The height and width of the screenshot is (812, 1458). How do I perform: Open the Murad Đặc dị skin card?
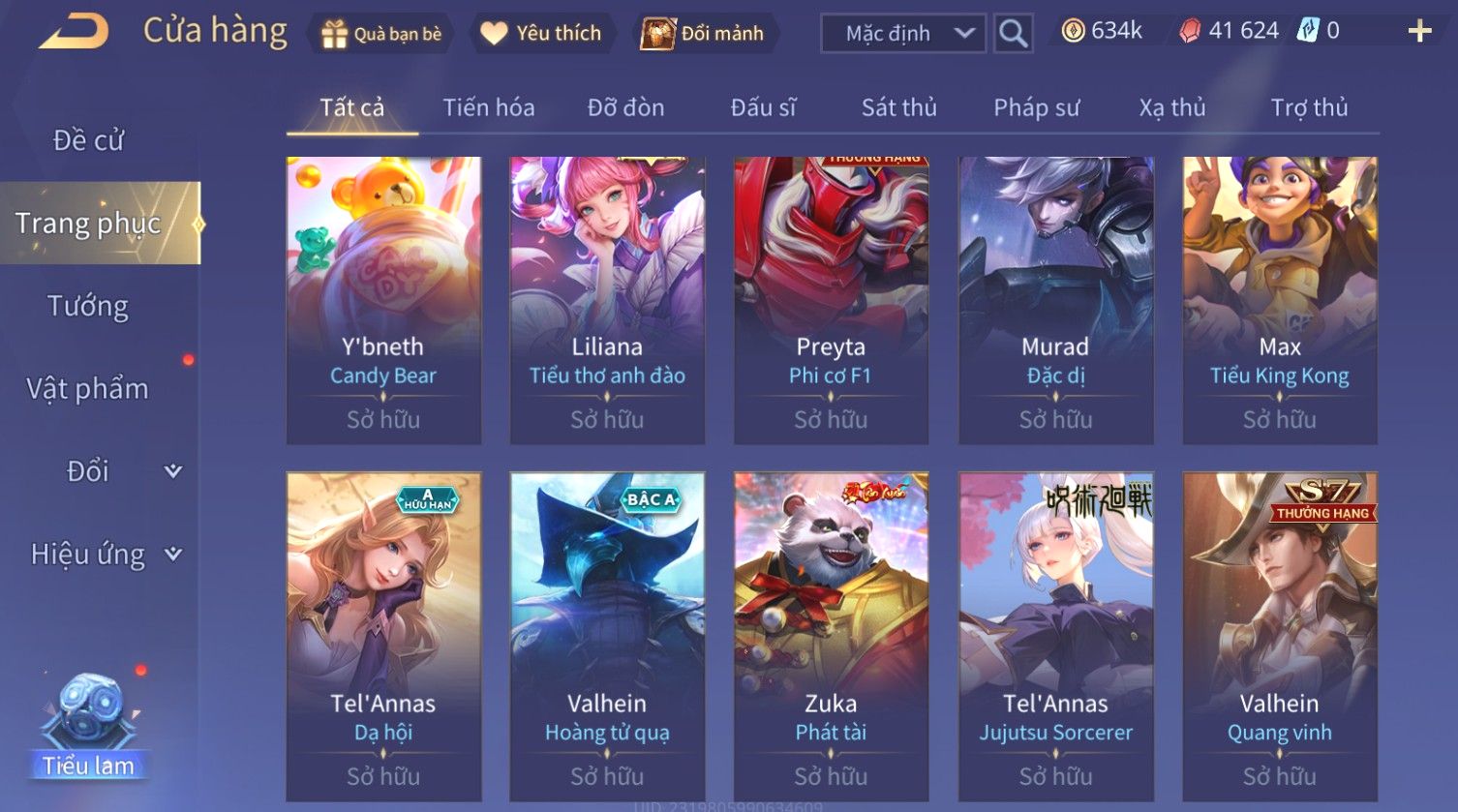pyautogui.click(x=1055, y=300)
